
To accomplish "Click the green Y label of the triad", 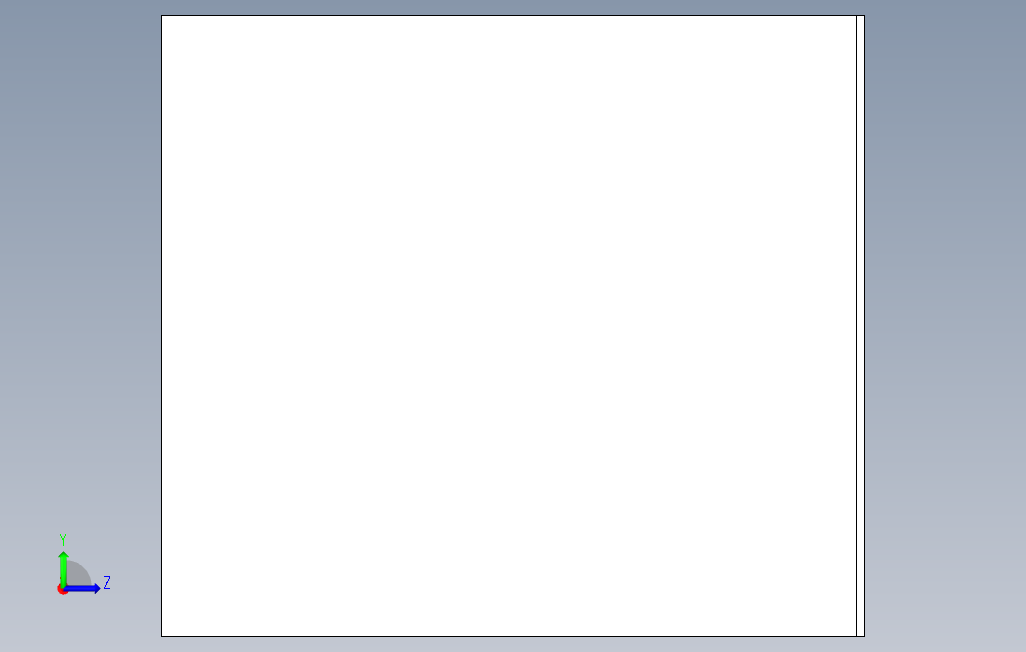I will tap(63, 540).
